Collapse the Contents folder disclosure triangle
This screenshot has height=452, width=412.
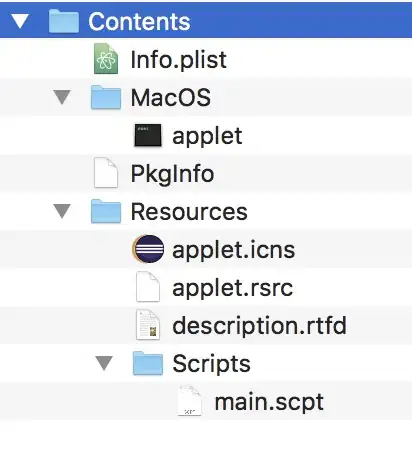tap(20, 21)
